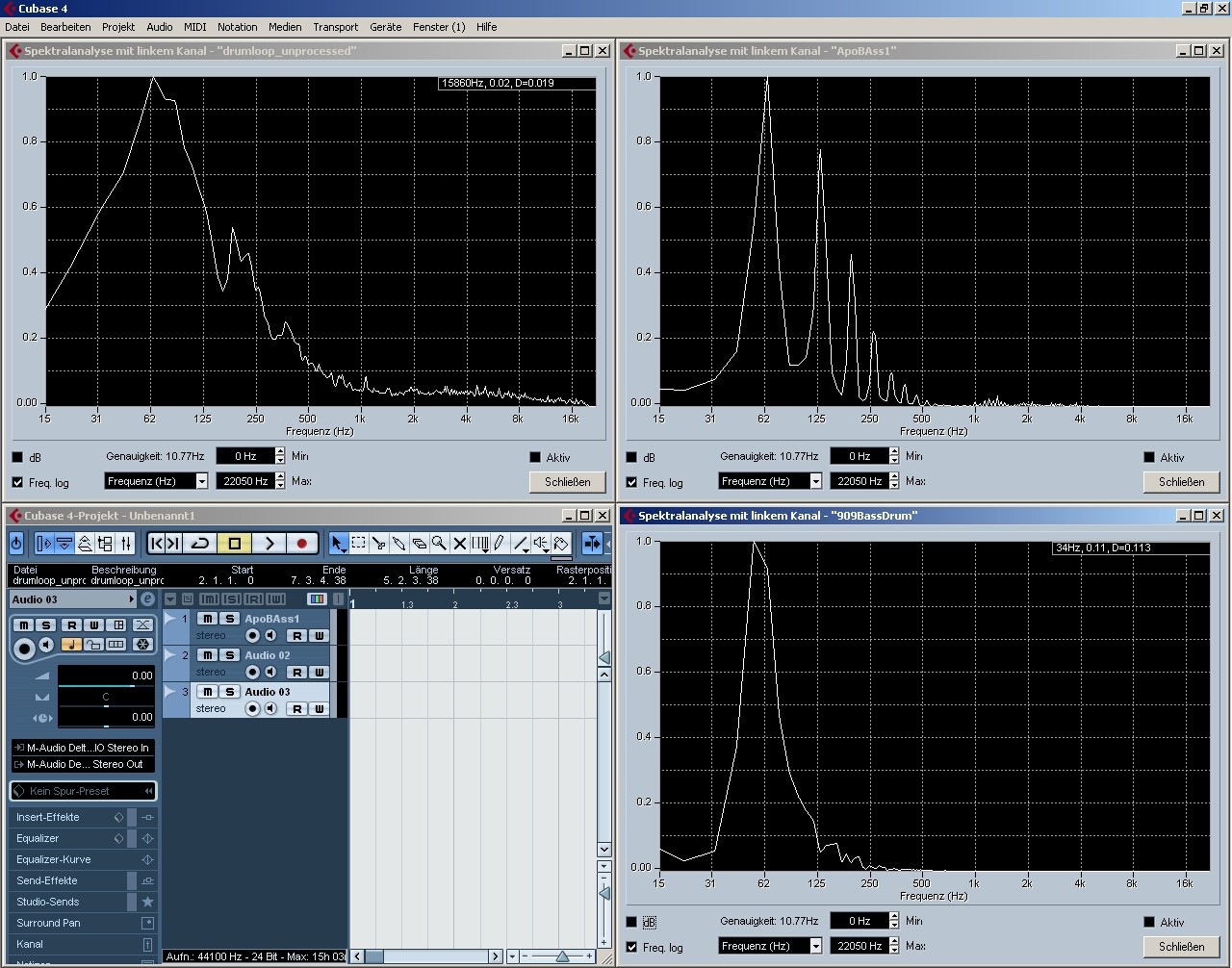
Task: Enable Aktiv checkbox in 909BassDrum window
Action: pos(1149,922)
